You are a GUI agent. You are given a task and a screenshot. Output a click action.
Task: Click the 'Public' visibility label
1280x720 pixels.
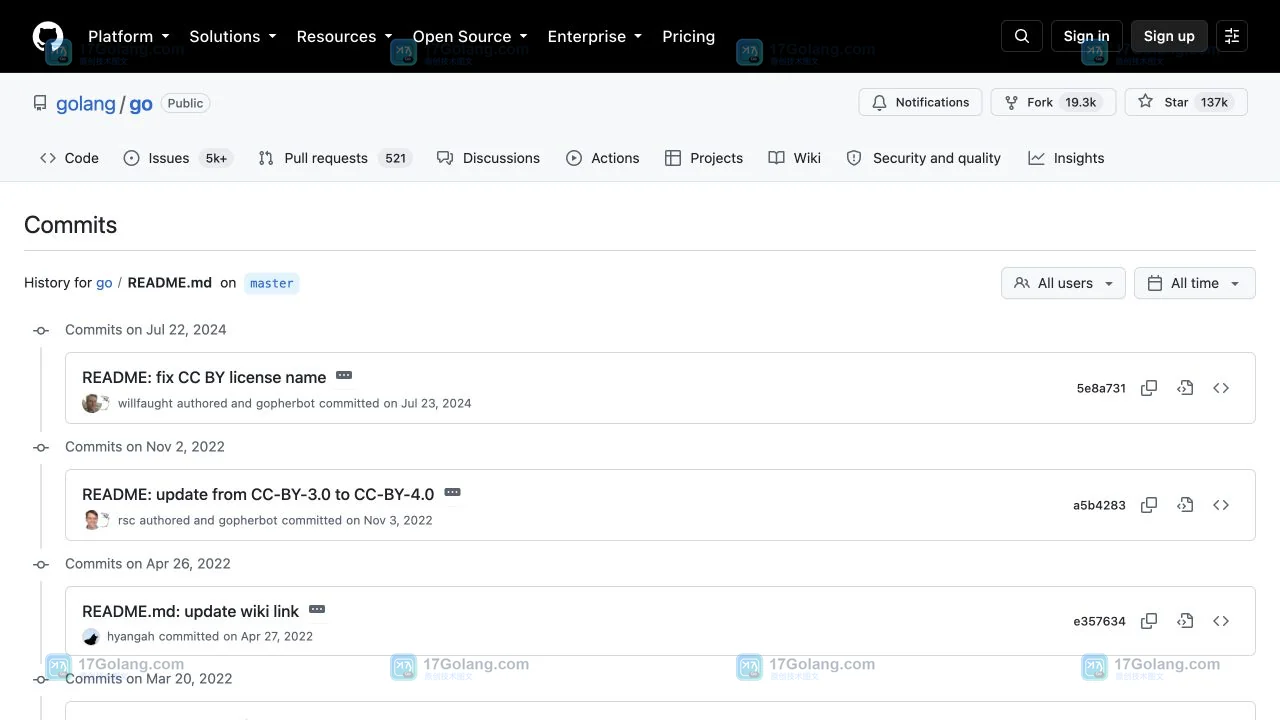click(185, 103)
